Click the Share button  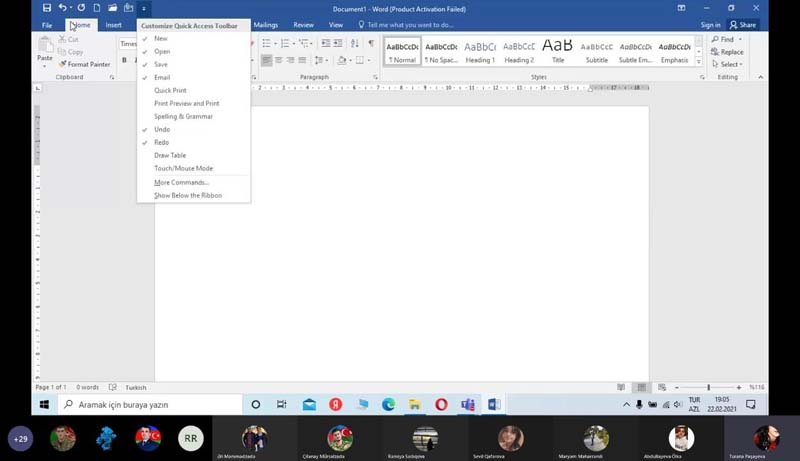tap(742, 25)
